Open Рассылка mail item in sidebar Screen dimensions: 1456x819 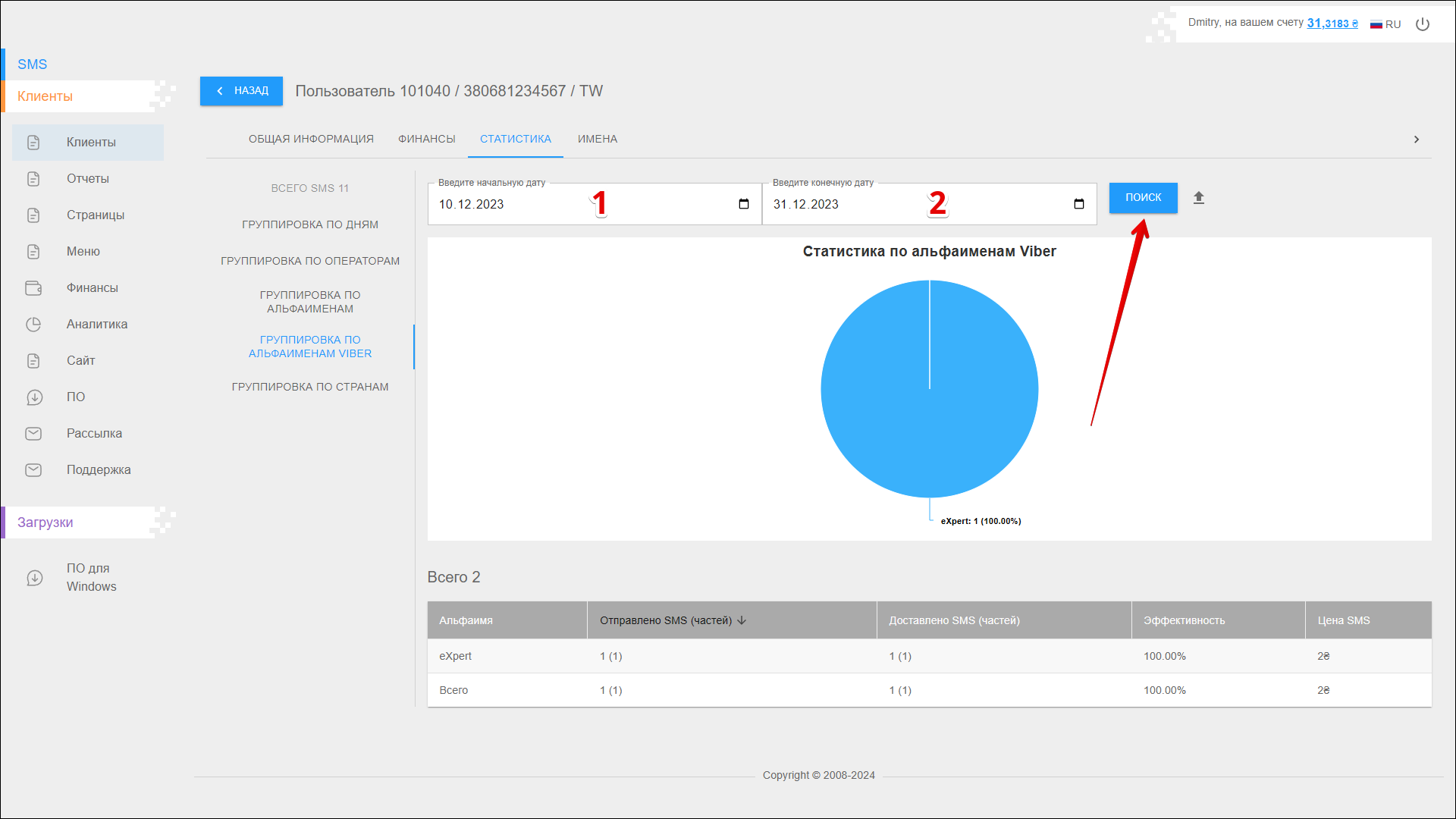[x=94, y=434]
